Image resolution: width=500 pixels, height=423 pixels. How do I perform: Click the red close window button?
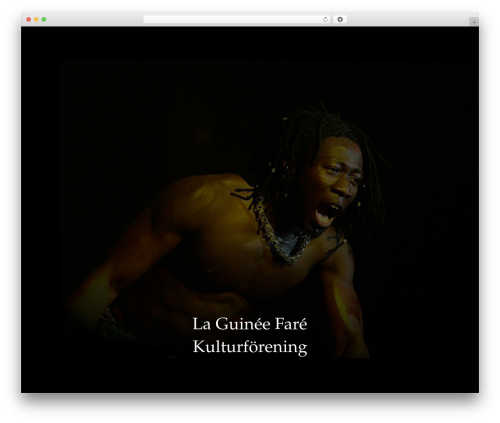click(29, 20)
